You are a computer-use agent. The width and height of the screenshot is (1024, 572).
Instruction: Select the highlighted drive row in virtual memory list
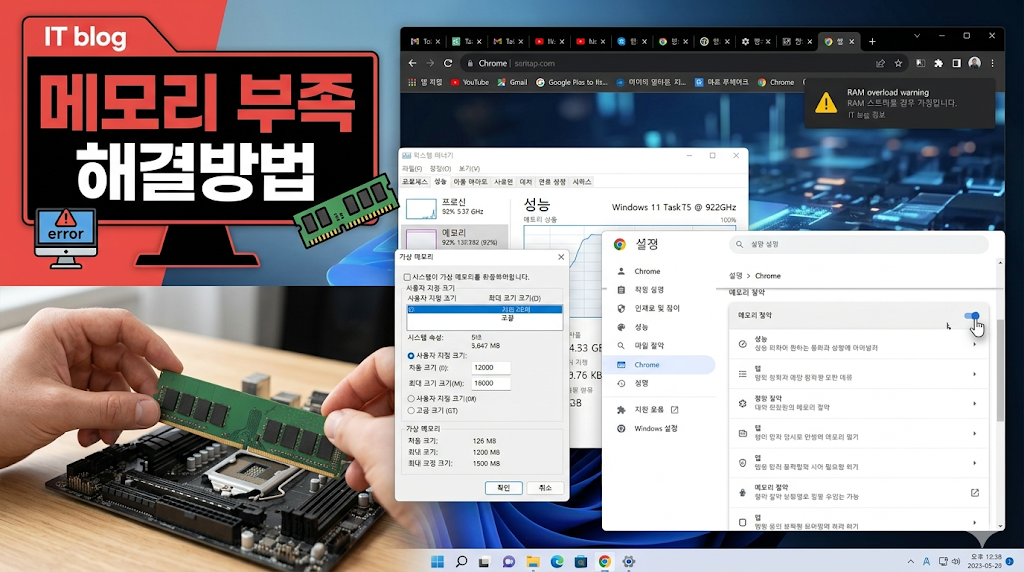pos(485,309)
